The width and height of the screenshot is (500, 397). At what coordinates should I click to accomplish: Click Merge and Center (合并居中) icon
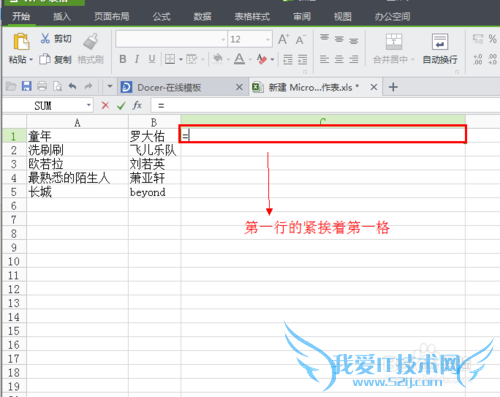coord(394,41)
